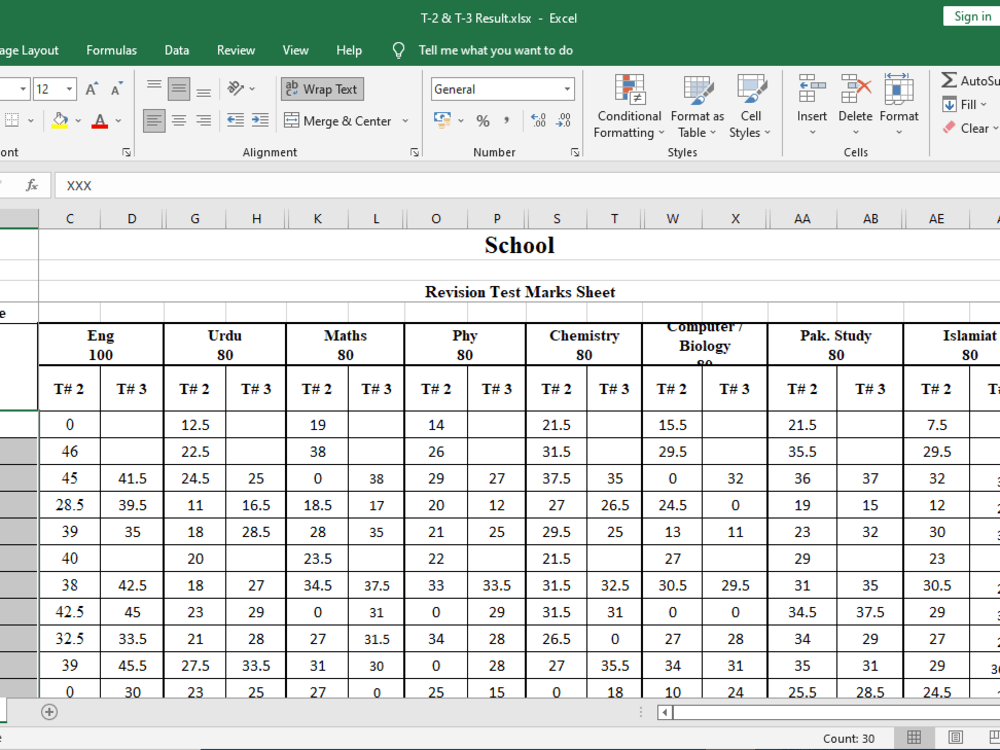Open the Help tab
The height and width of the screenshot is (750, 1000).
[x=349, y=50]
